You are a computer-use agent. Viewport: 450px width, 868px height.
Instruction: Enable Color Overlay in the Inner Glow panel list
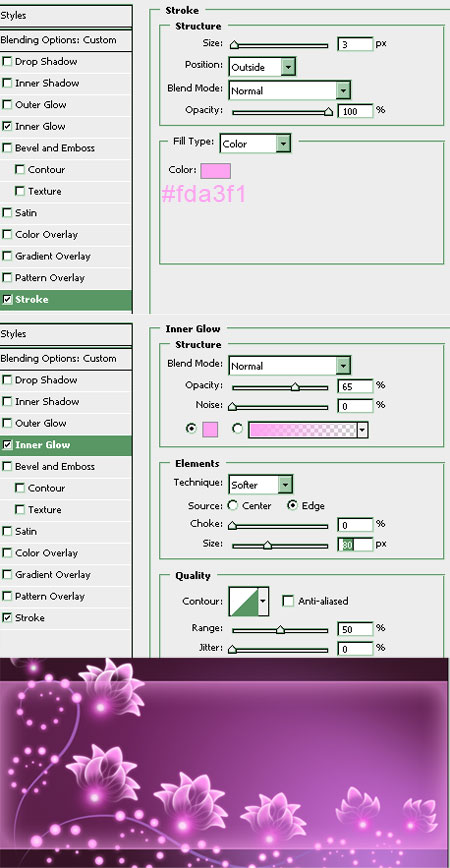tap(7, 552)
